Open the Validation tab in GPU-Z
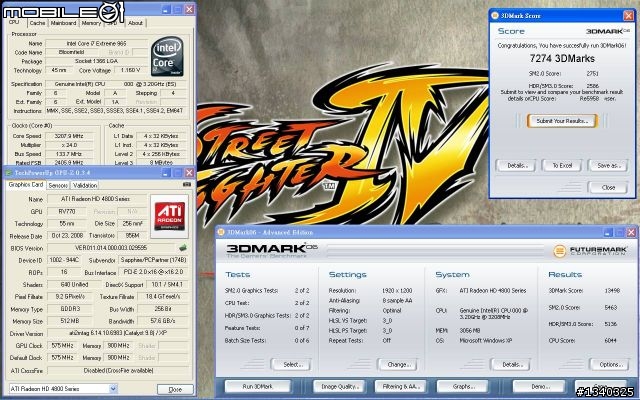640x400 pixels. pyautogui.click(x=85, y=185)
